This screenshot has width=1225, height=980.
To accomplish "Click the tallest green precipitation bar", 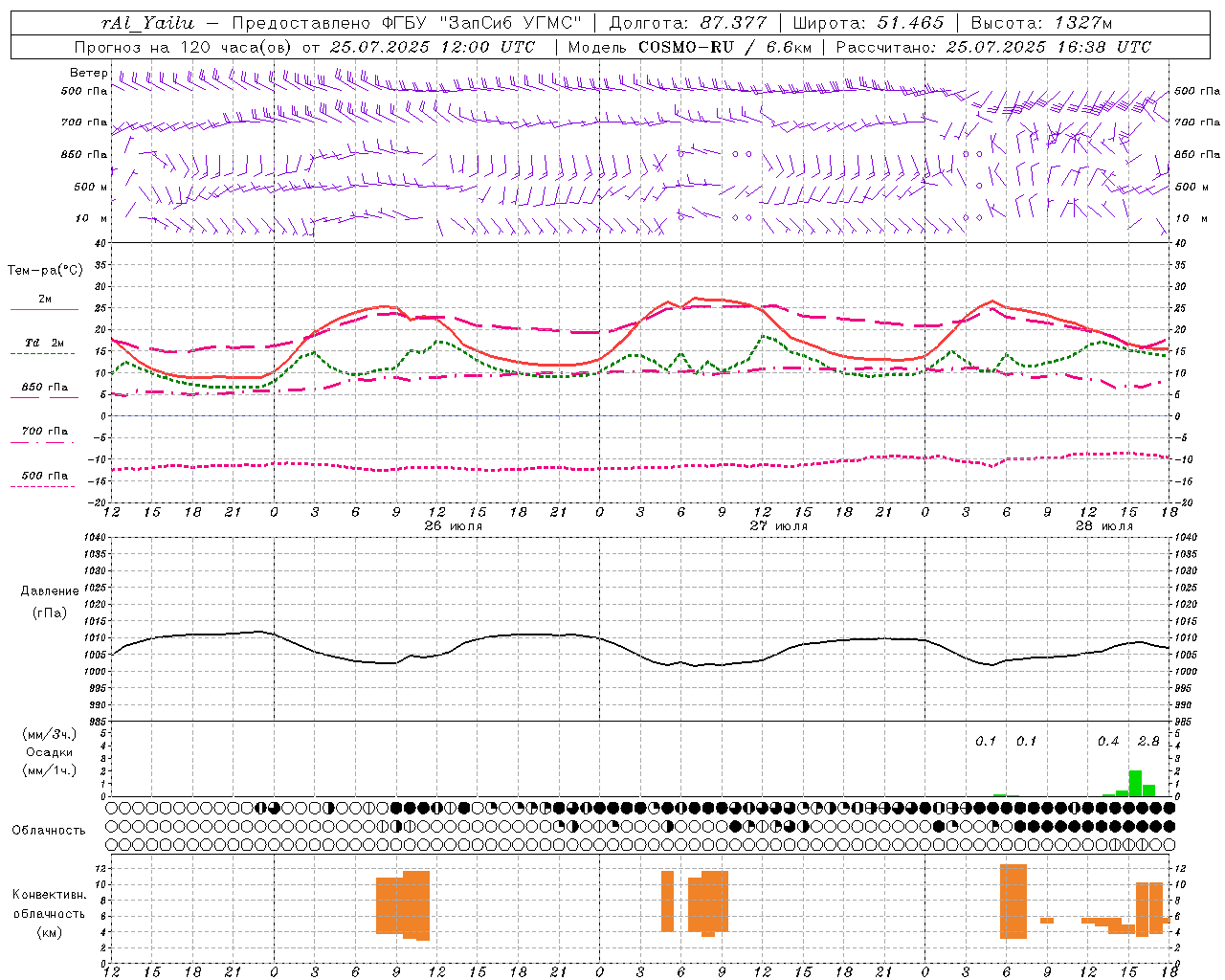I will (x=1135, y=783).
